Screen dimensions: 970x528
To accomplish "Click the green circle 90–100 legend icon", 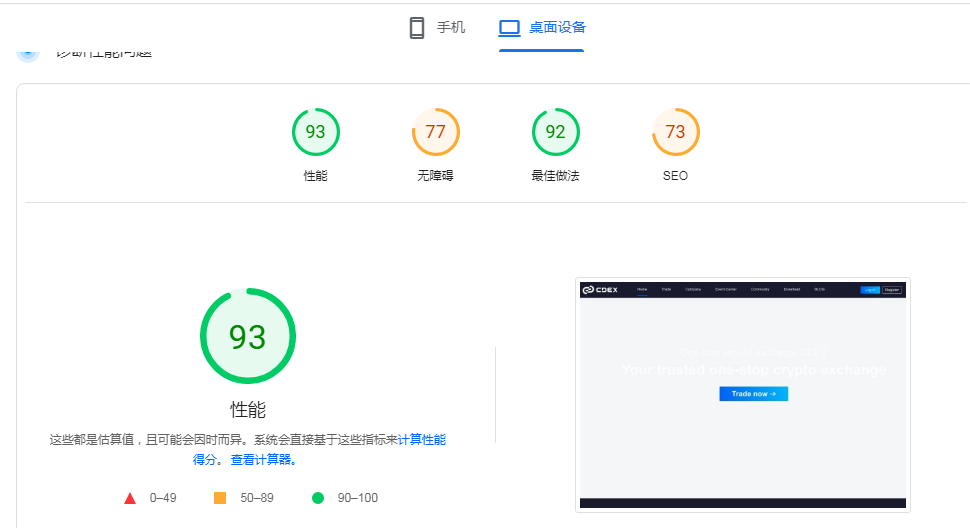I will tap(318, 498).
